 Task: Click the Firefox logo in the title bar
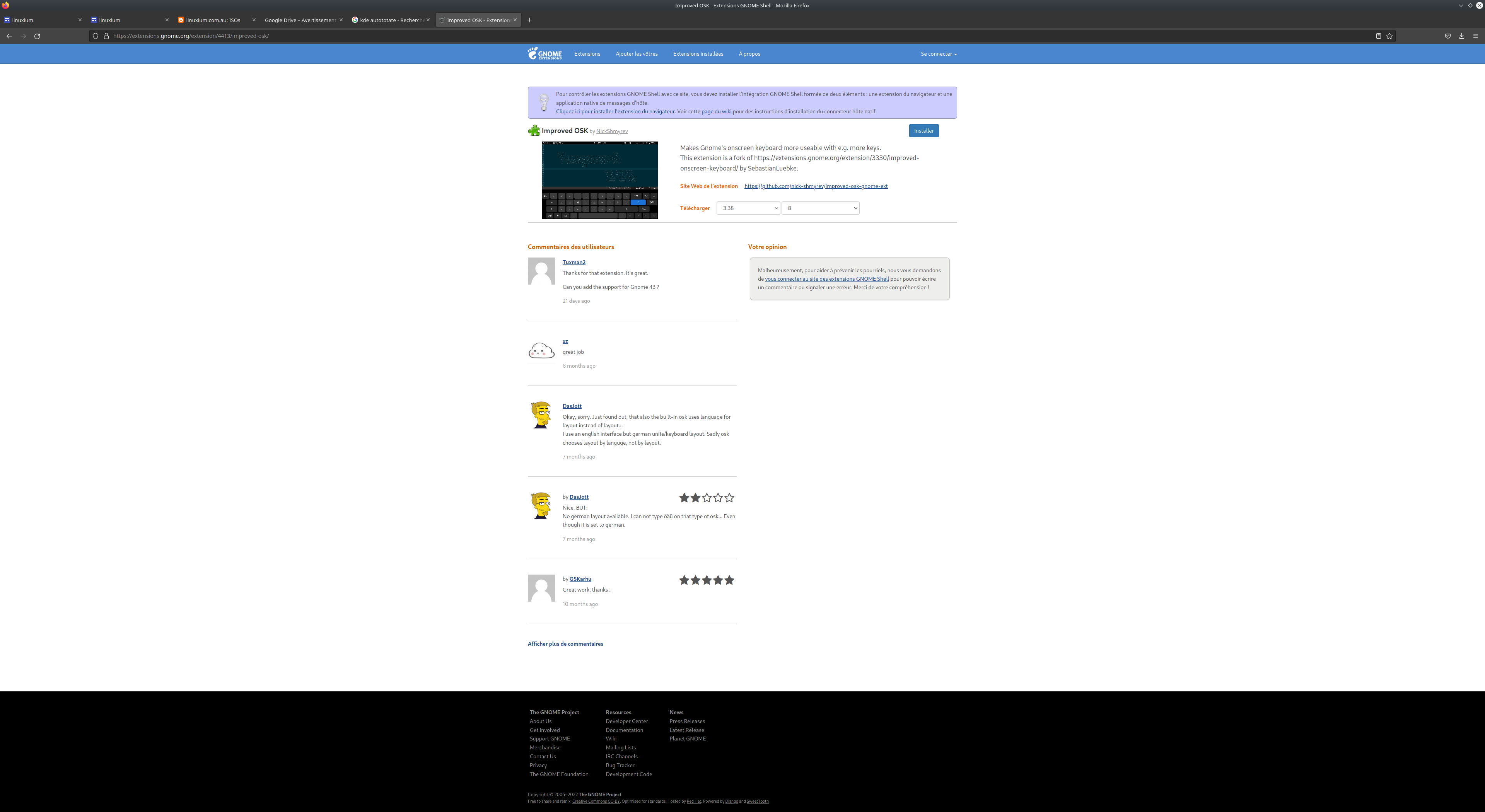click(x=6, y=5)
